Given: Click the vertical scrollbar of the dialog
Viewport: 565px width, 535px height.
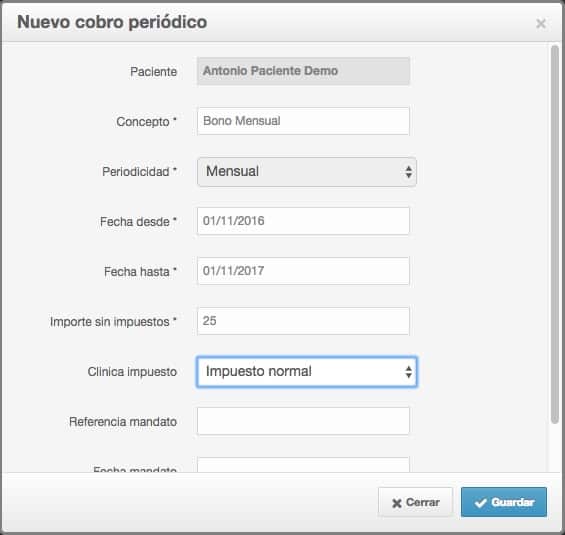Looking at the screenshot, I should tap(555, 234).
